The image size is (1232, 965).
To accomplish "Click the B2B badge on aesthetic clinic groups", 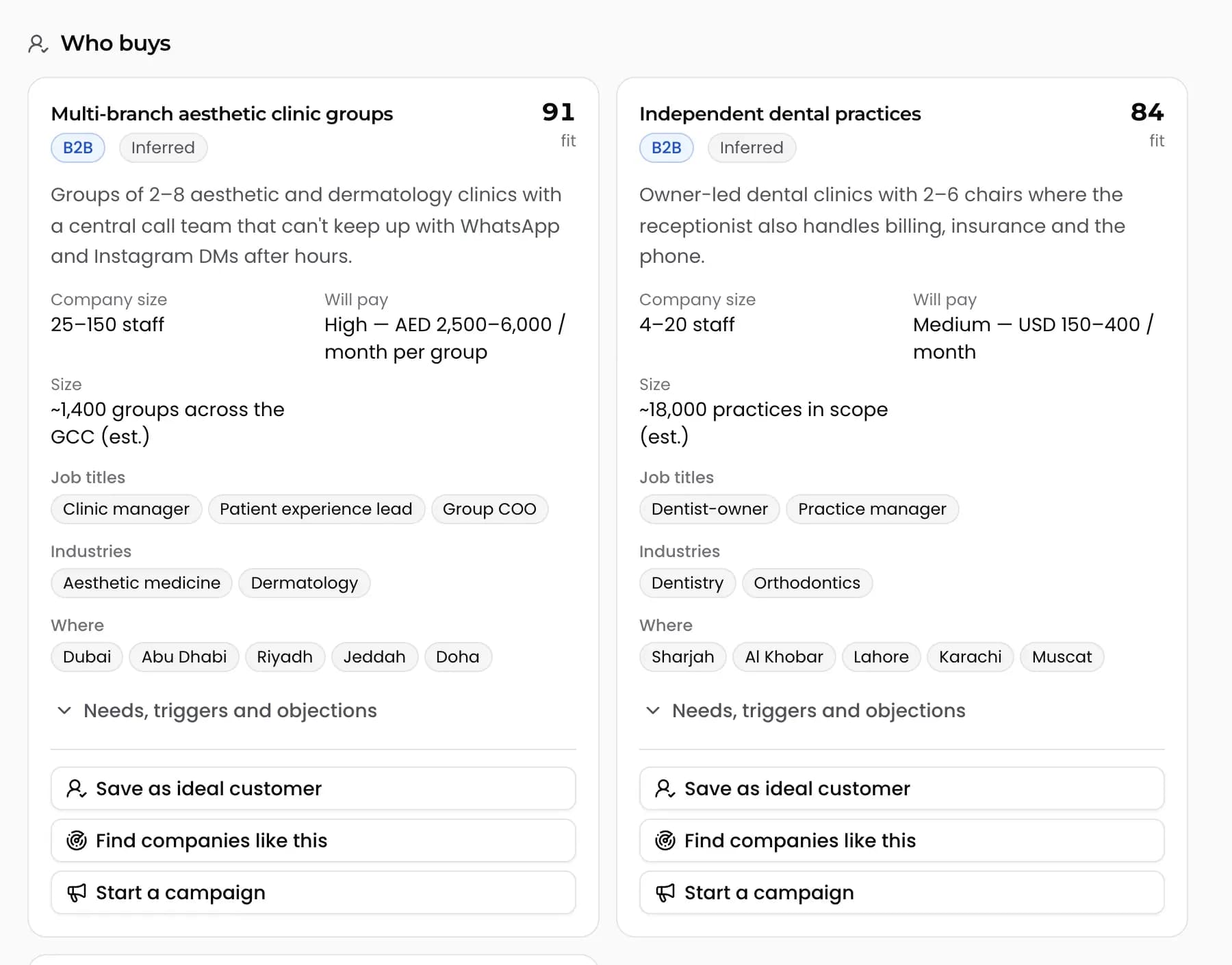I will (x=78, y=148).
